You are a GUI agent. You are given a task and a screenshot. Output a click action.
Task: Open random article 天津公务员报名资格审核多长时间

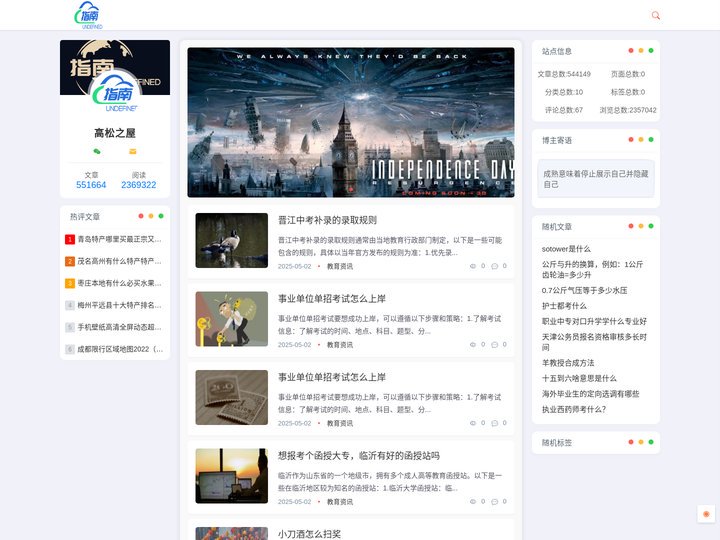click(x=594, y=342)
